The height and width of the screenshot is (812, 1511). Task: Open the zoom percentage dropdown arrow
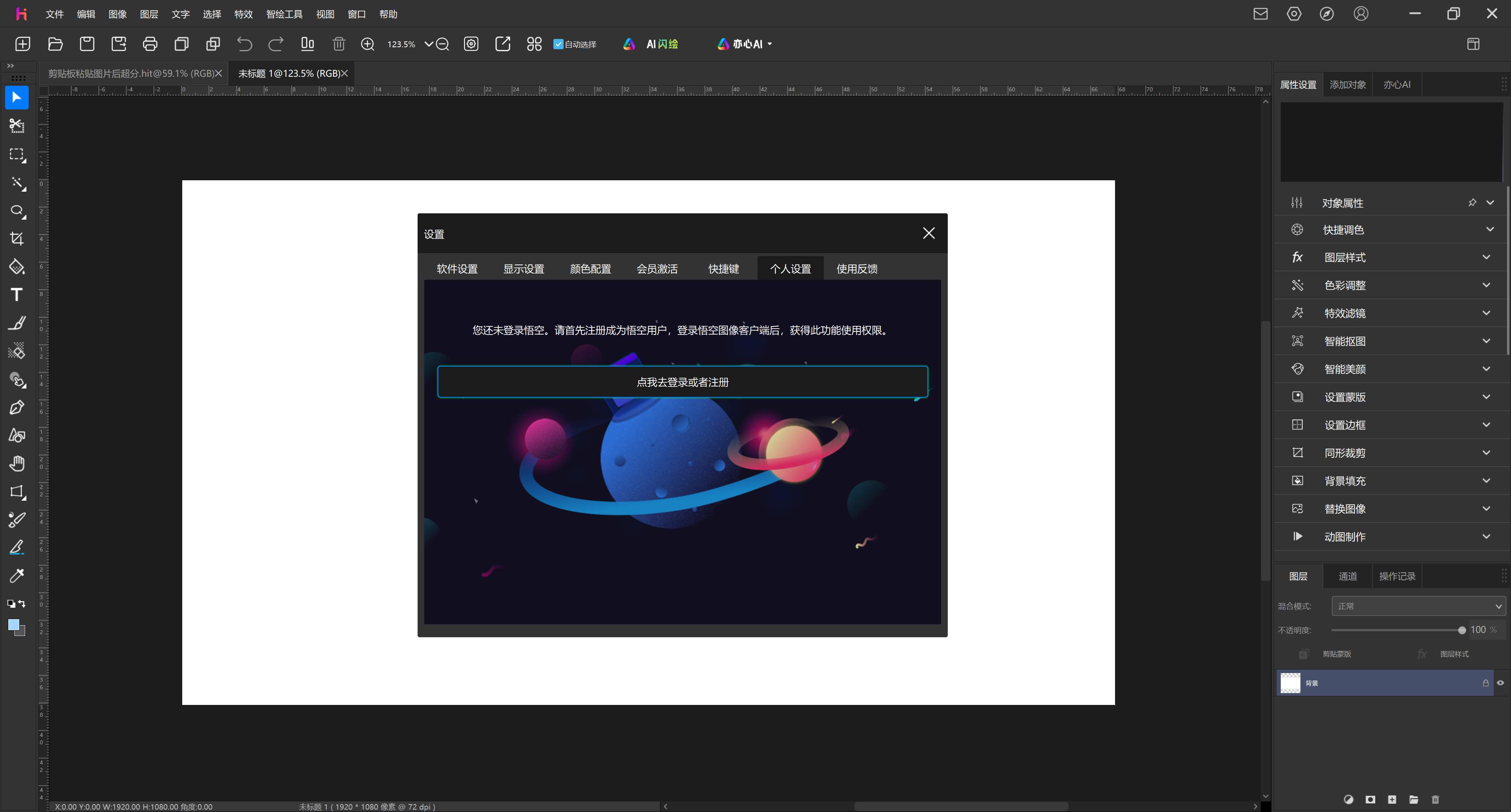[x=428, y=44]
